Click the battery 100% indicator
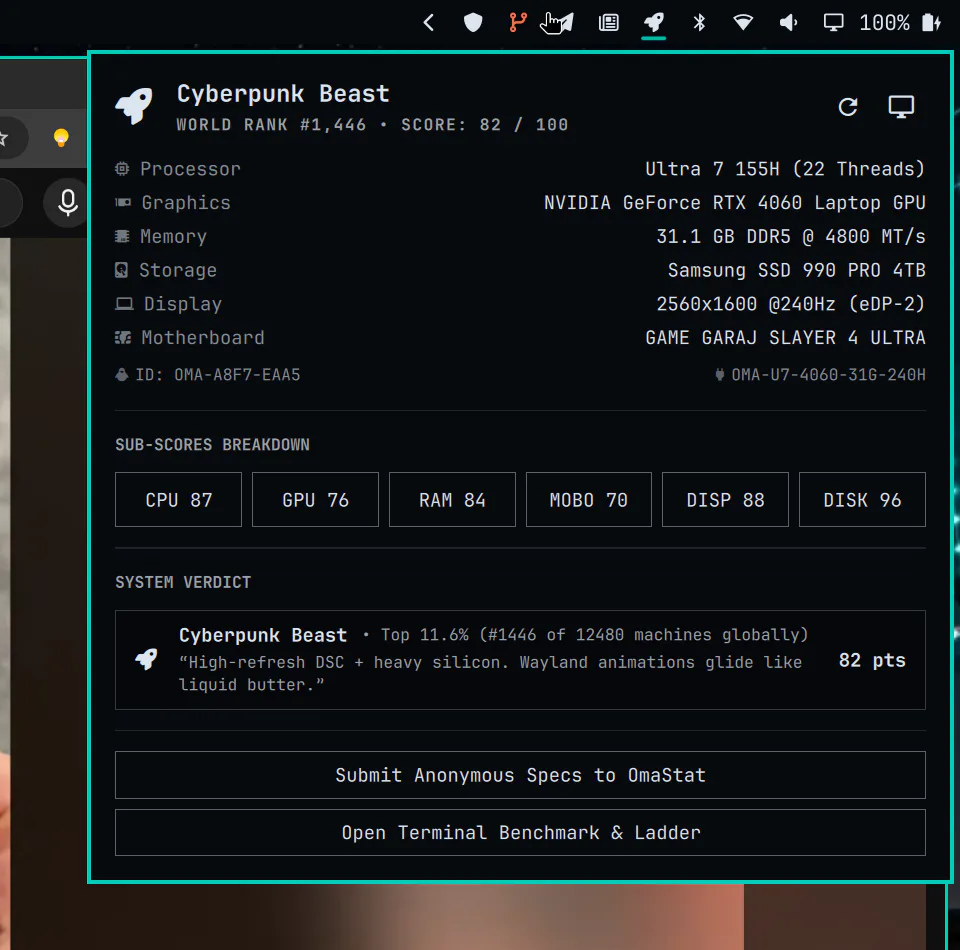Screen dimensions: 960x950 [x=899, y=23]
